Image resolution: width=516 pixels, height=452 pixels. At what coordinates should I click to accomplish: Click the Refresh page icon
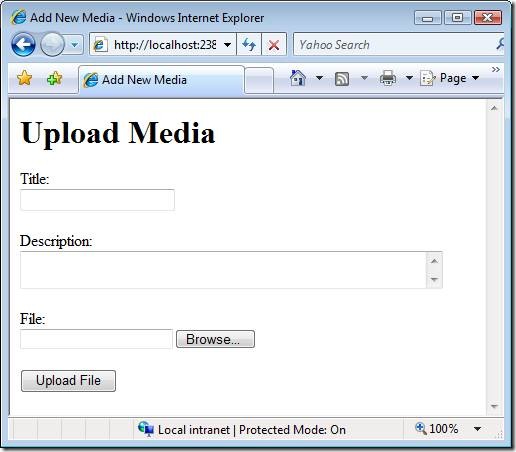pos(249,44)
